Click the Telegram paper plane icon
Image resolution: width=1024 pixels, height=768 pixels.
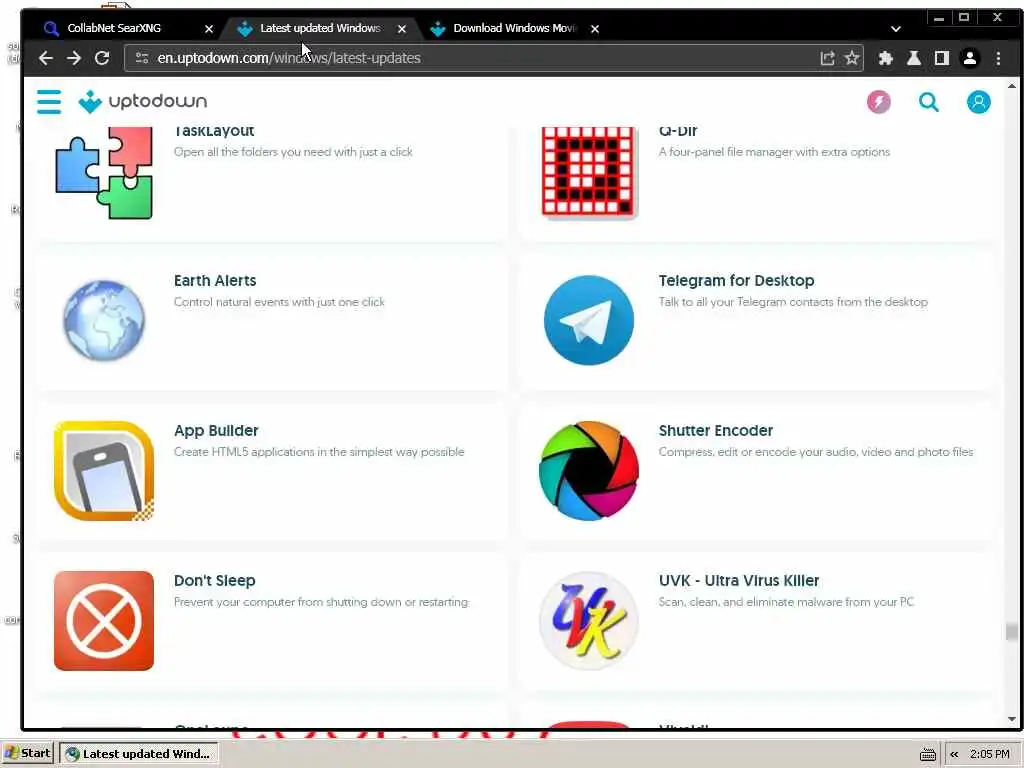coord(589,320)
